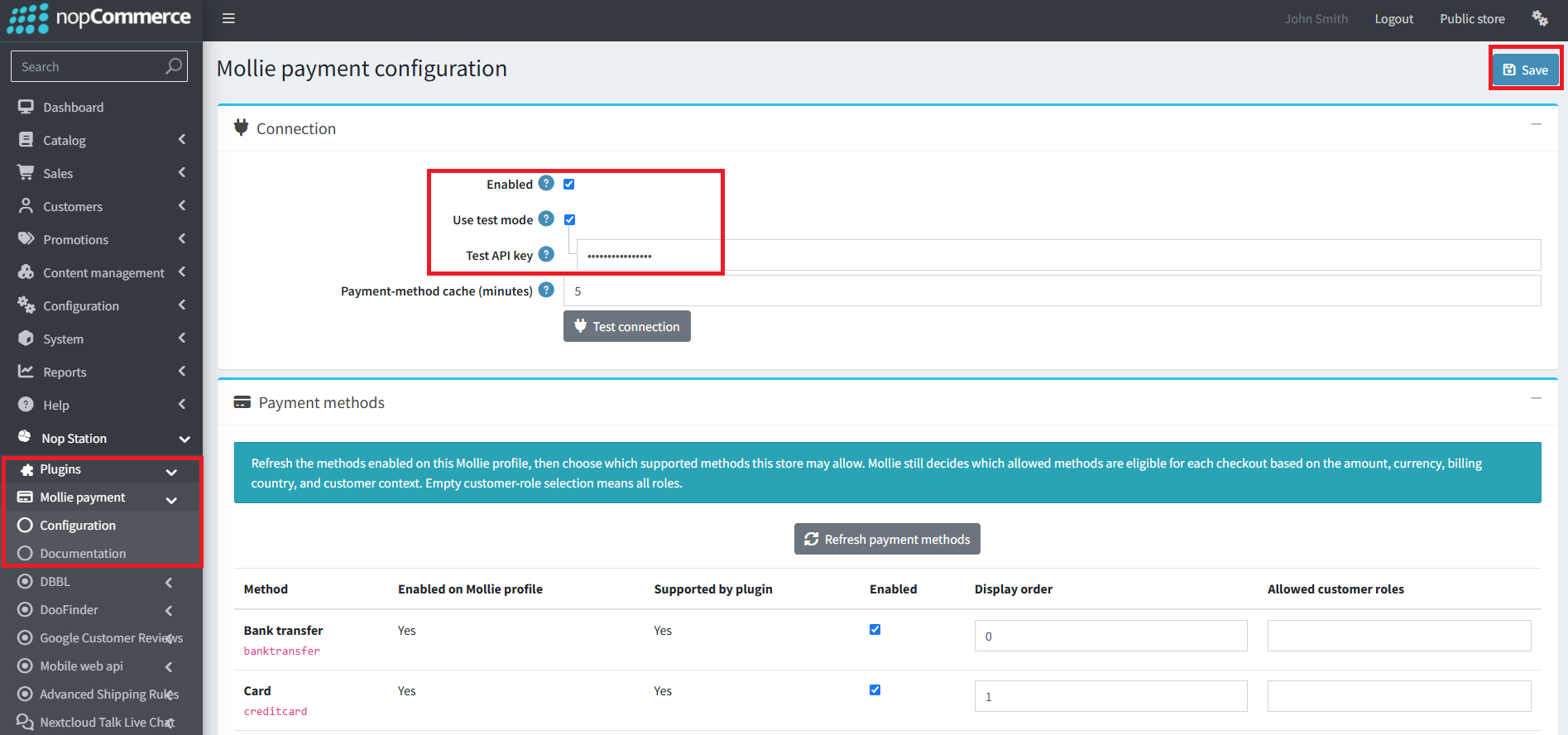Click the nopCommerce logo

[99, 18]
